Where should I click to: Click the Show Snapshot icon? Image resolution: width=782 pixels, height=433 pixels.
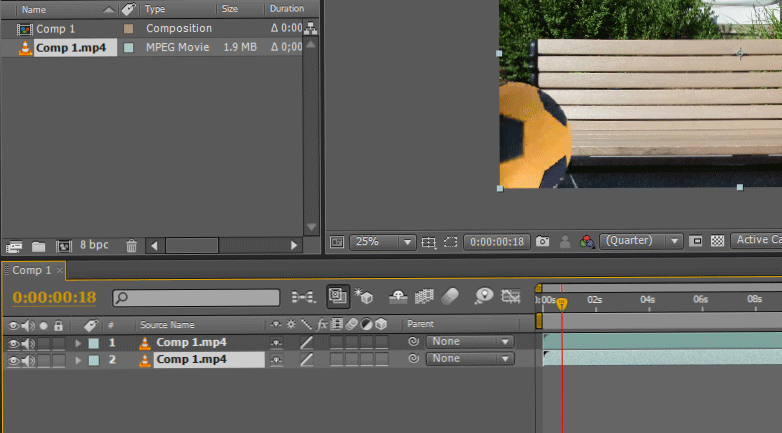pyautogui.click(x=565, y=242)
